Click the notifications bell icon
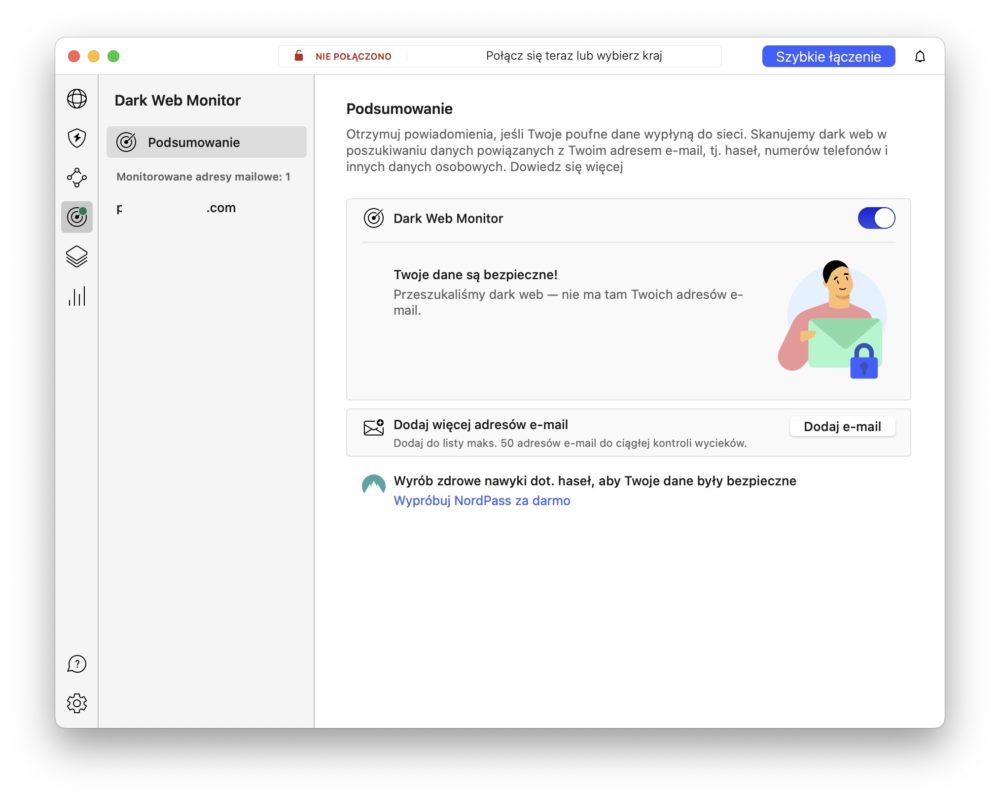Image resolution: width=1000 pixels, height=801 pixels. coord(920,56)
